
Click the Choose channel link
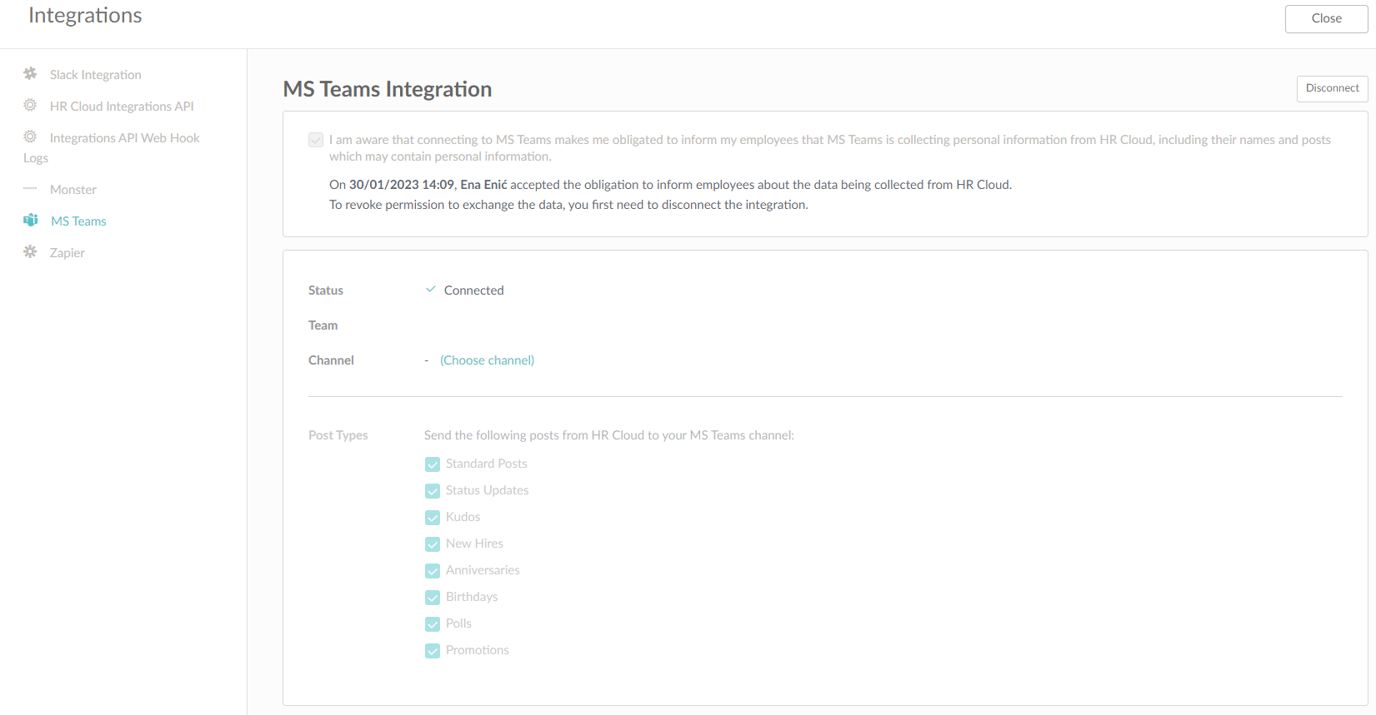(487, 360)
